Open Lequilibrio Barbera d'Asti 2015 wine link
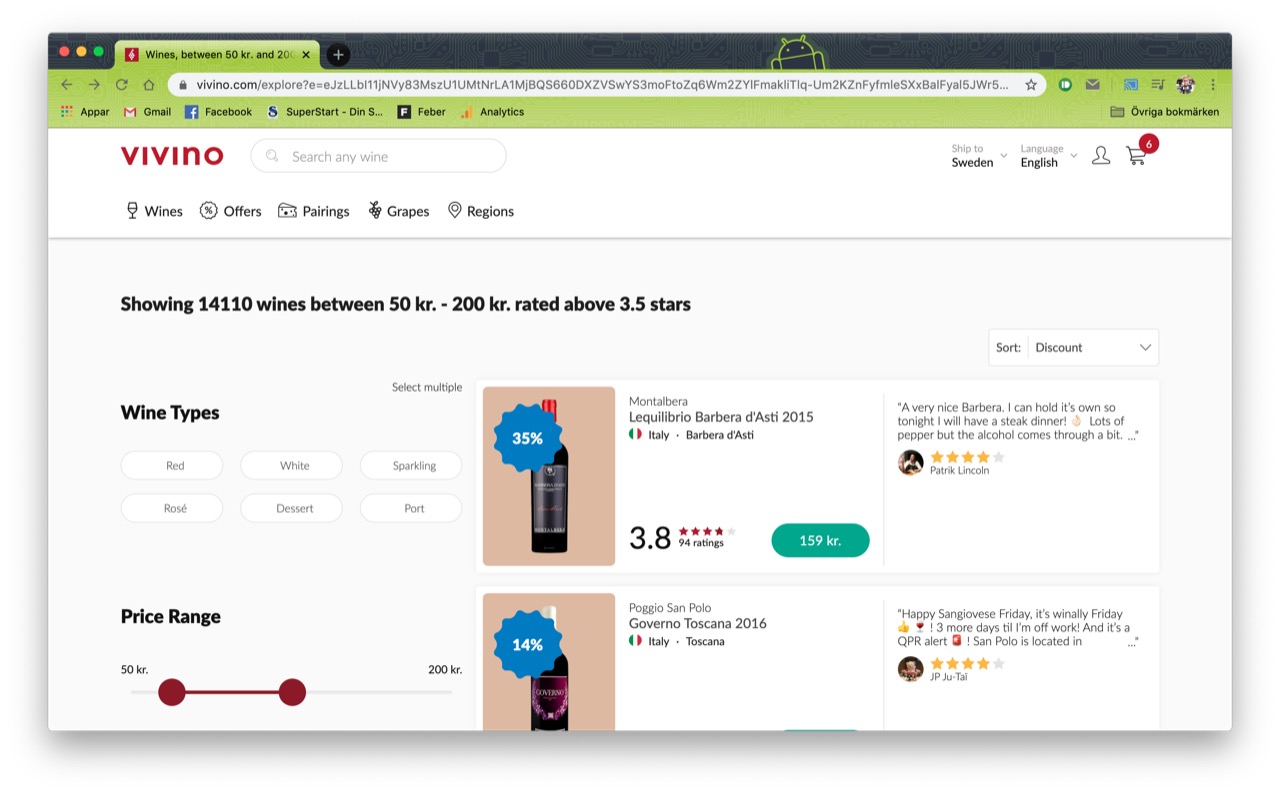The image size is (1280, 794). 721,417
